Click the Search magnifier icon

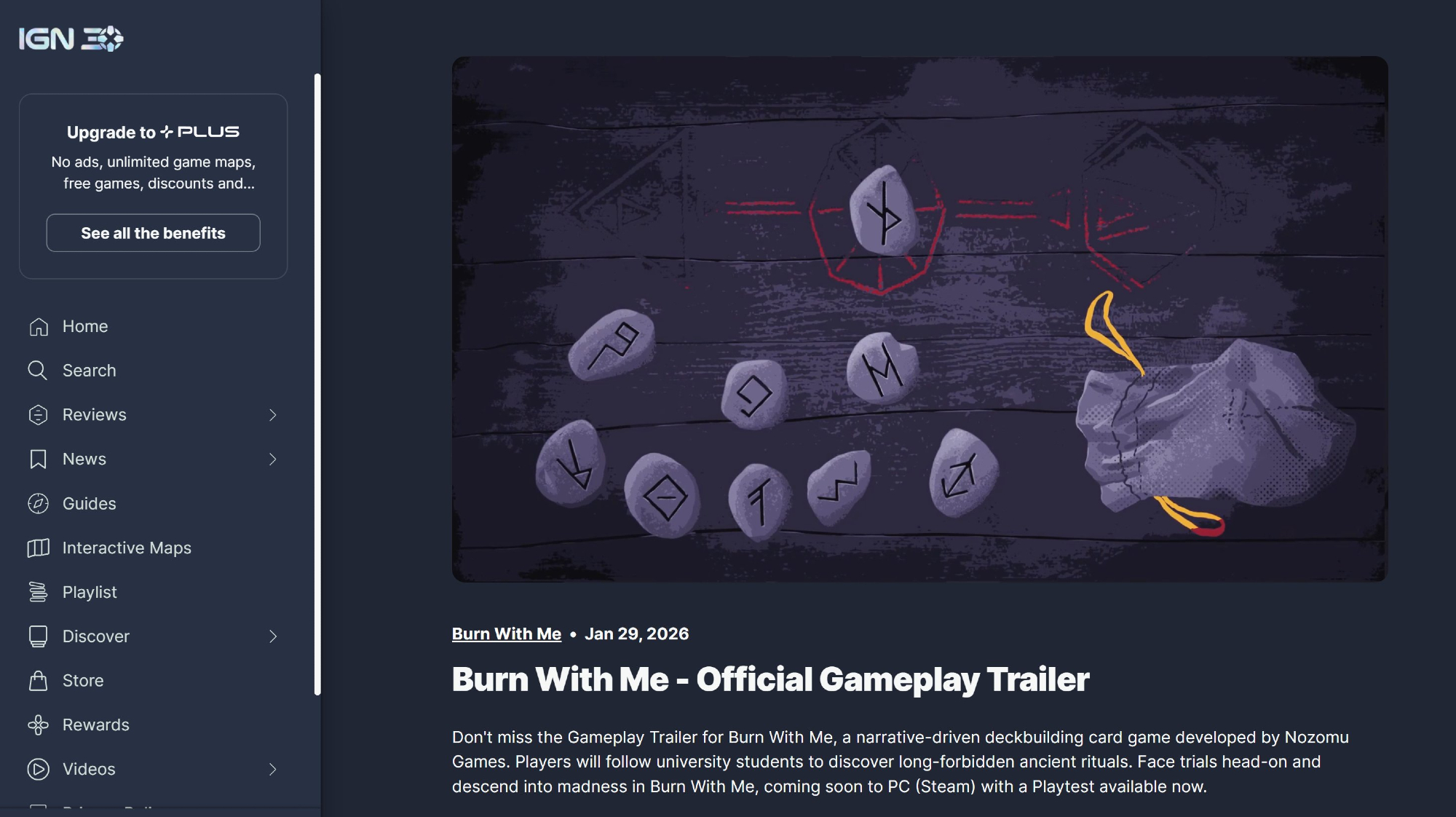38,371
